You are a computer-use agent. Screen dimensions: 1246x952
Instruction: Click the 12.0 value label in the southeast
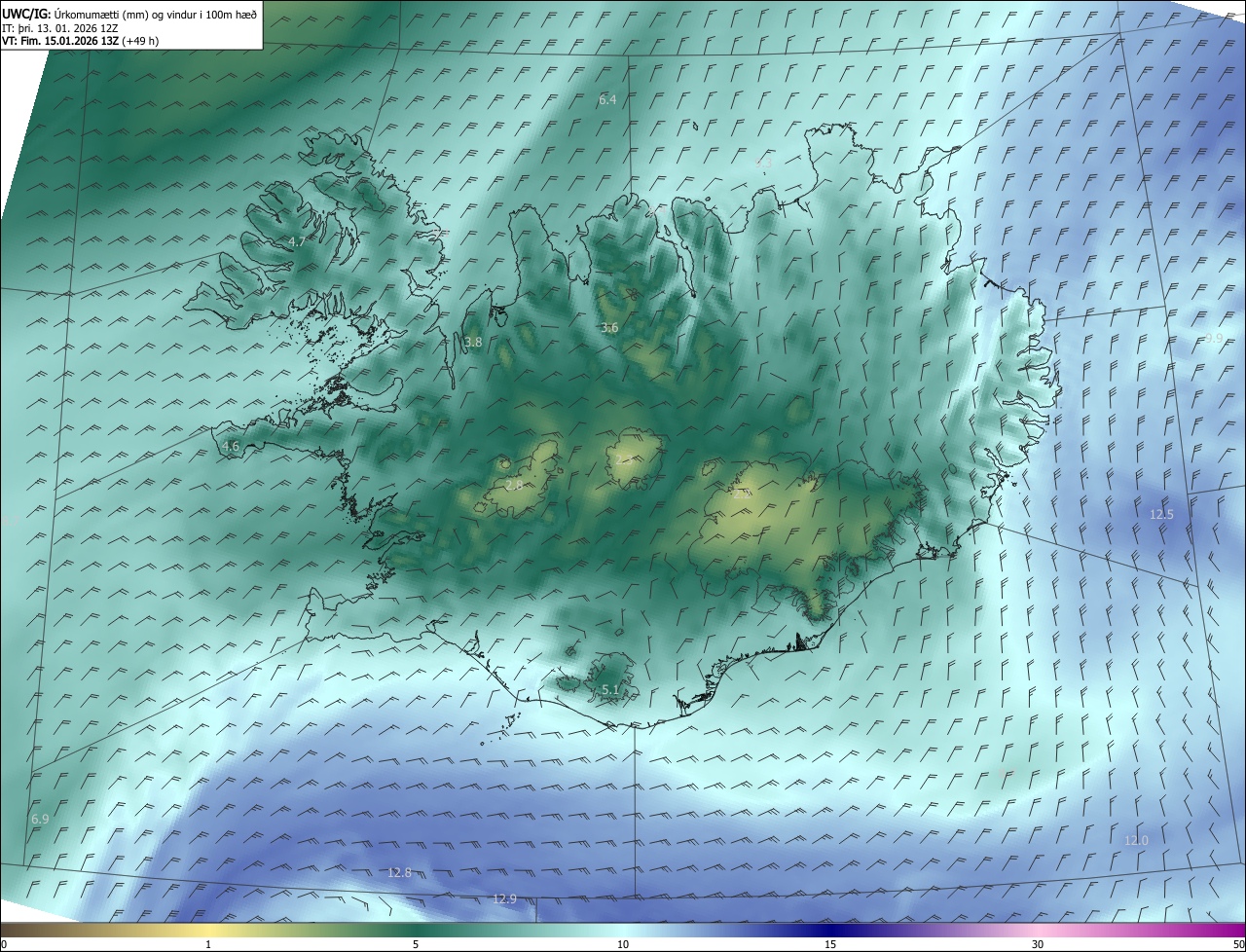[1136, 840]
